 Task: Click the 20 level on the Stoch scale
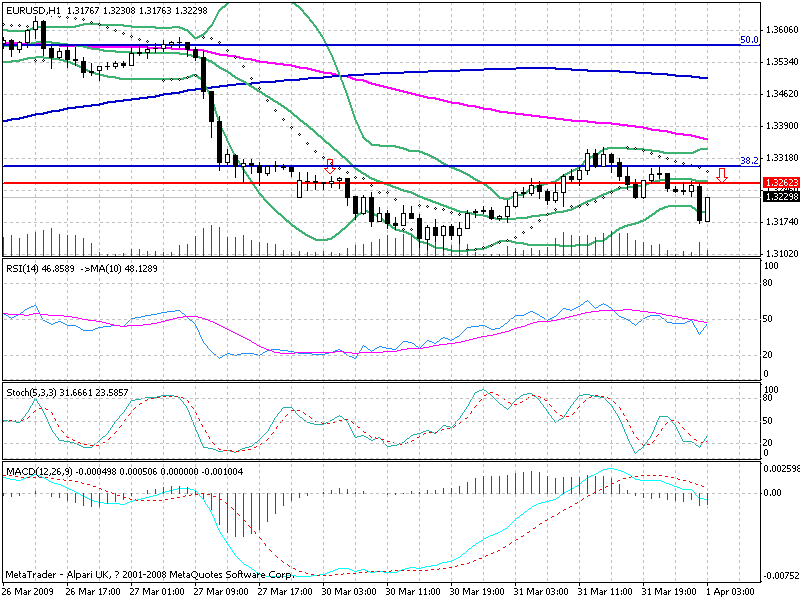tap(768, 442)
